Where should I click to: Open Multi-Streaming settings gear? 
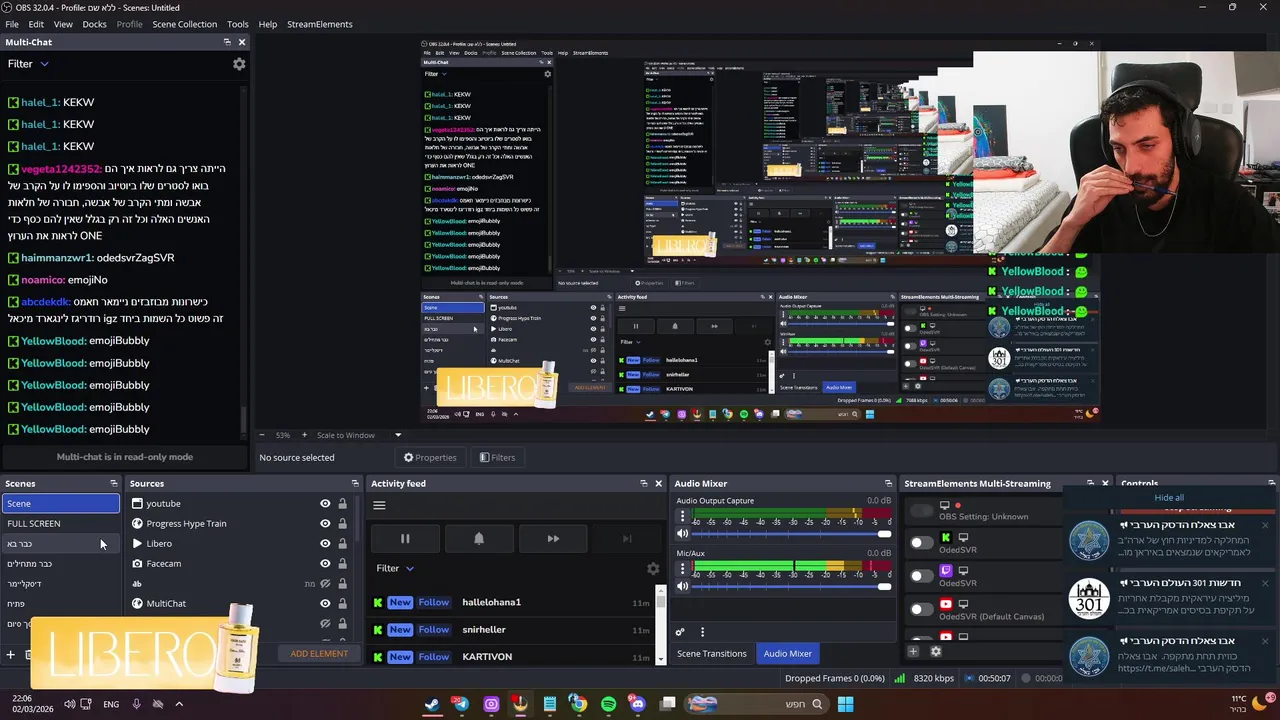pos(936,652)
